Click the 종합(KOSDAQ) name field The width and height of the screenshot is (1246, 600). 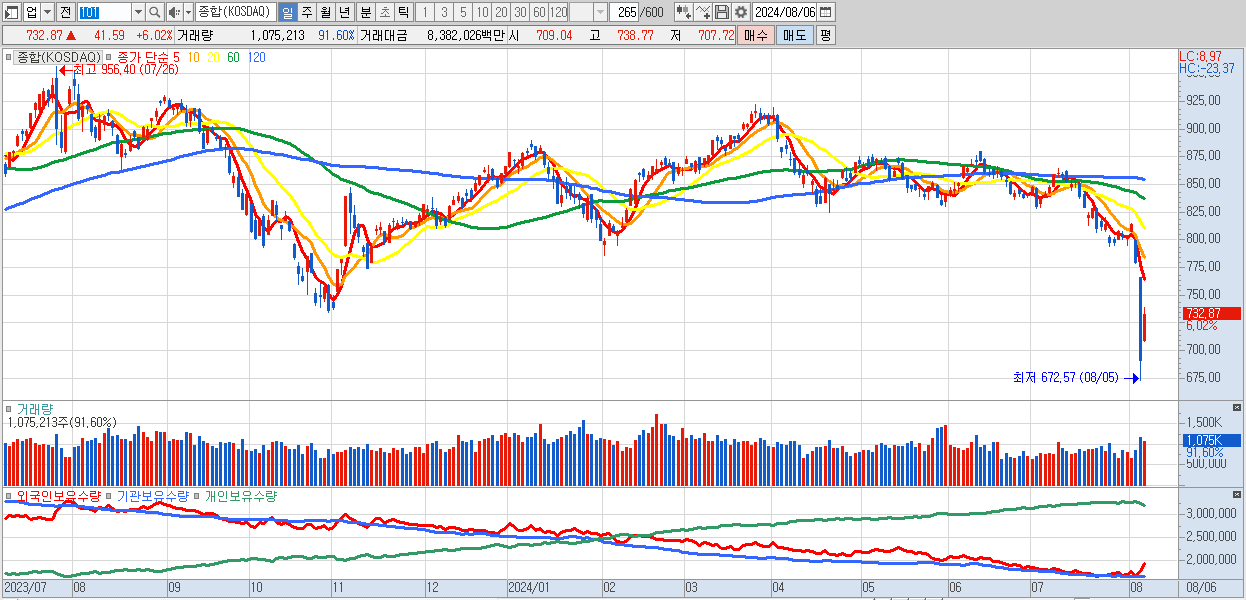[x=236, y=12]
